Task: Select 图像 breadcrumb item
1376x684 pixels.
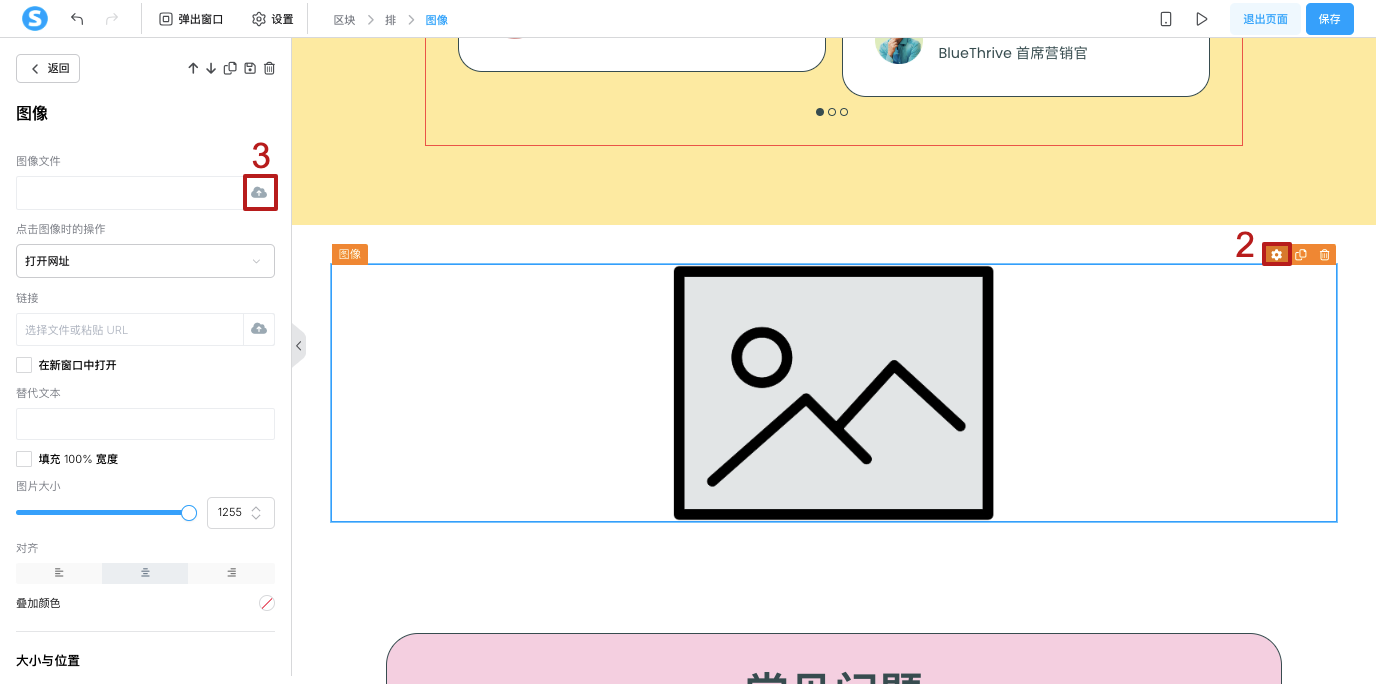Action: pyautogui.click(x=437, y=20)
